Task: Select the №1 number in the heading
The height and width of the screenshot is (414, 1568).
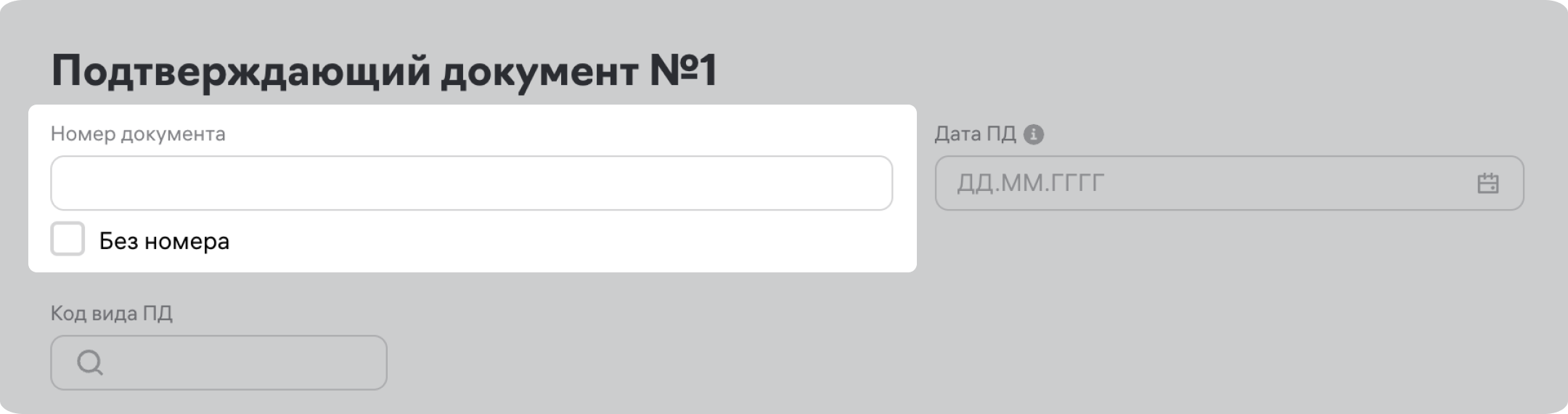Action: 682,71
